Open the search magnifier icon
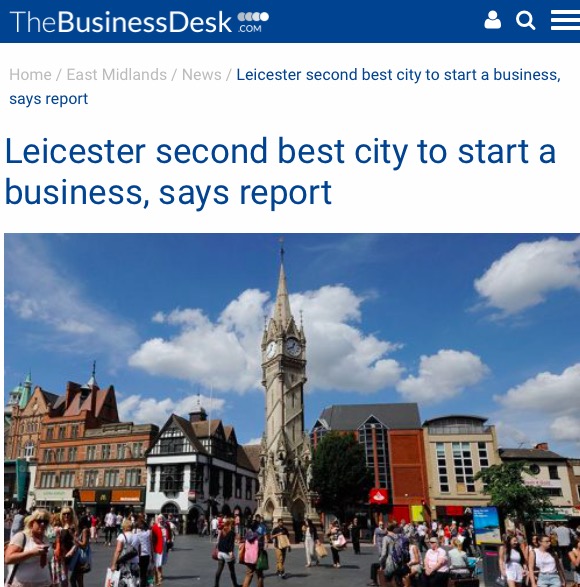This screenshot has width=580, height=587. 526,20
